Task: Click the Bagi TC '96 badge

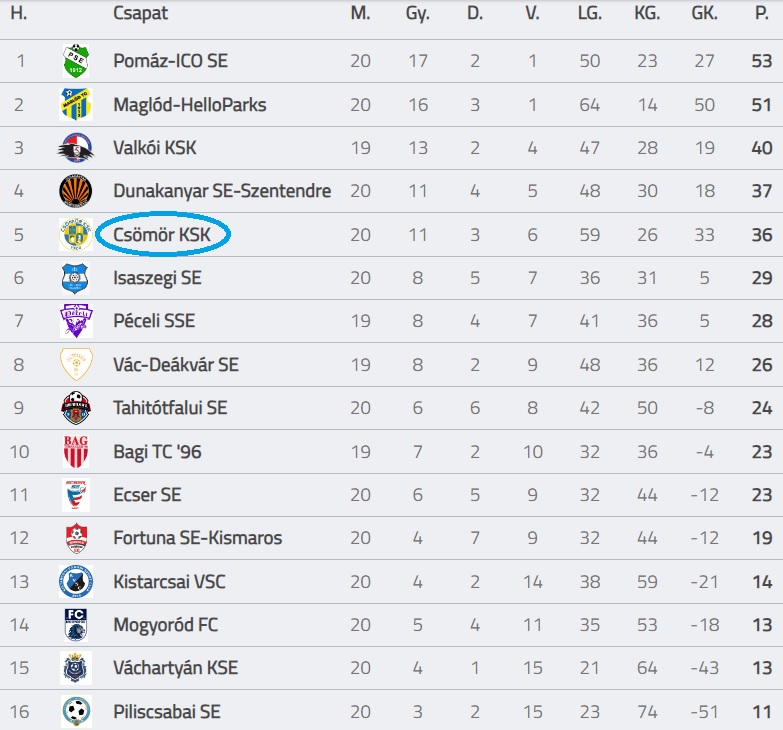Action: tap(76, 452)
